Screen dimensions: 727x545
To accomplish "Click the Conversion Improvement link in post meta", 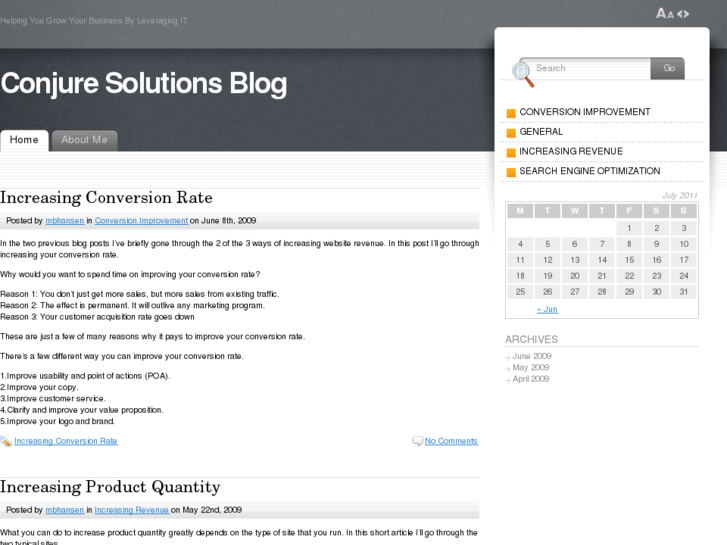I will (x=141, y=221).
